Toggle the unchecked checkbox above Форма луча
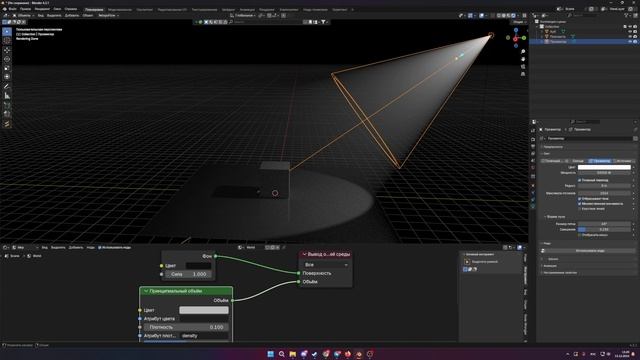 pos(580,209)
